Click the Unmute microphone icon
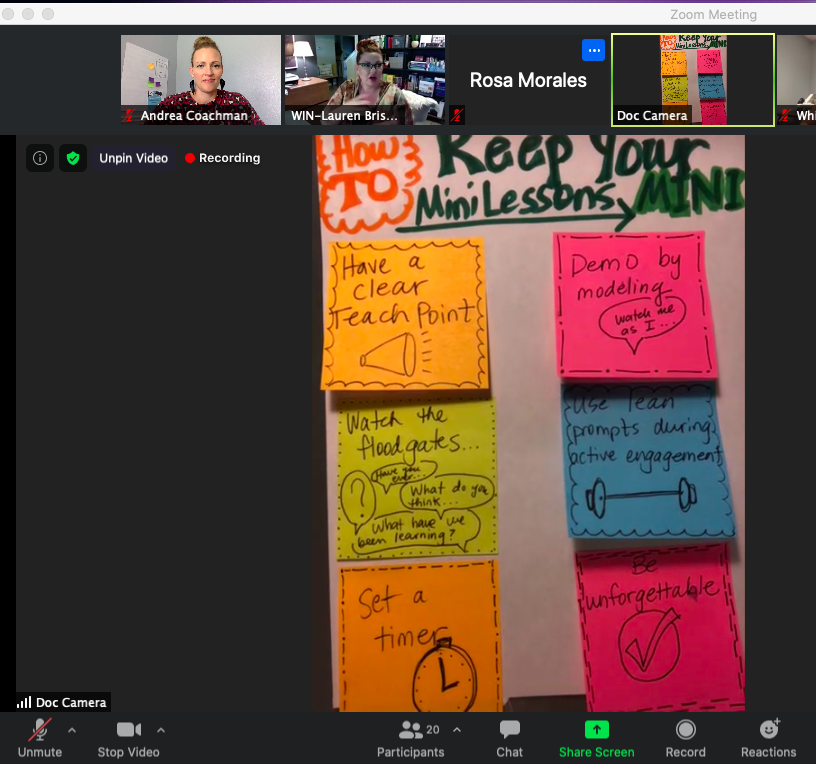 click(40, 729)
